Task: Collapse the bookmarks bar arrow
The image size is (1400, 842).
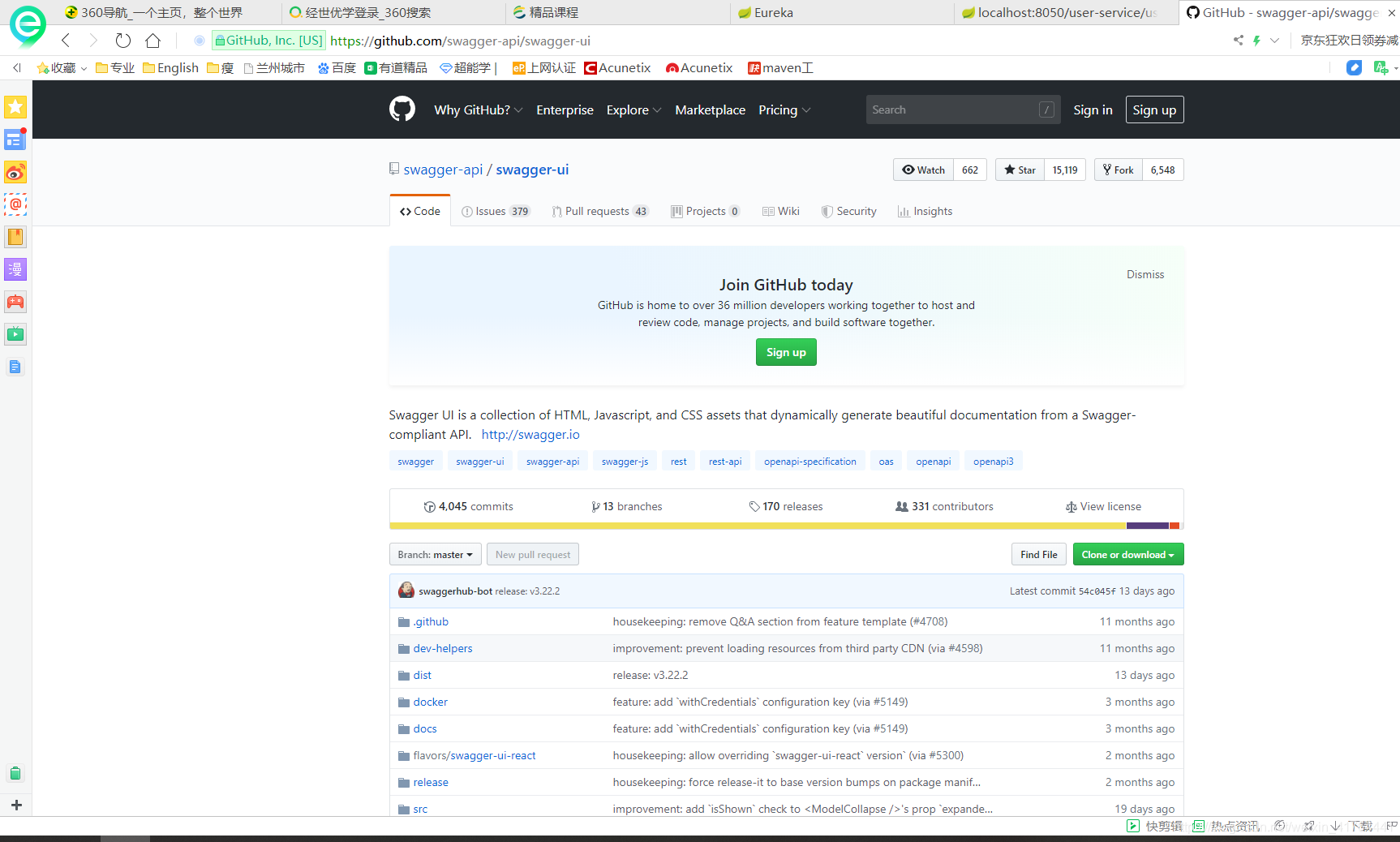Action: click(16, 68)
